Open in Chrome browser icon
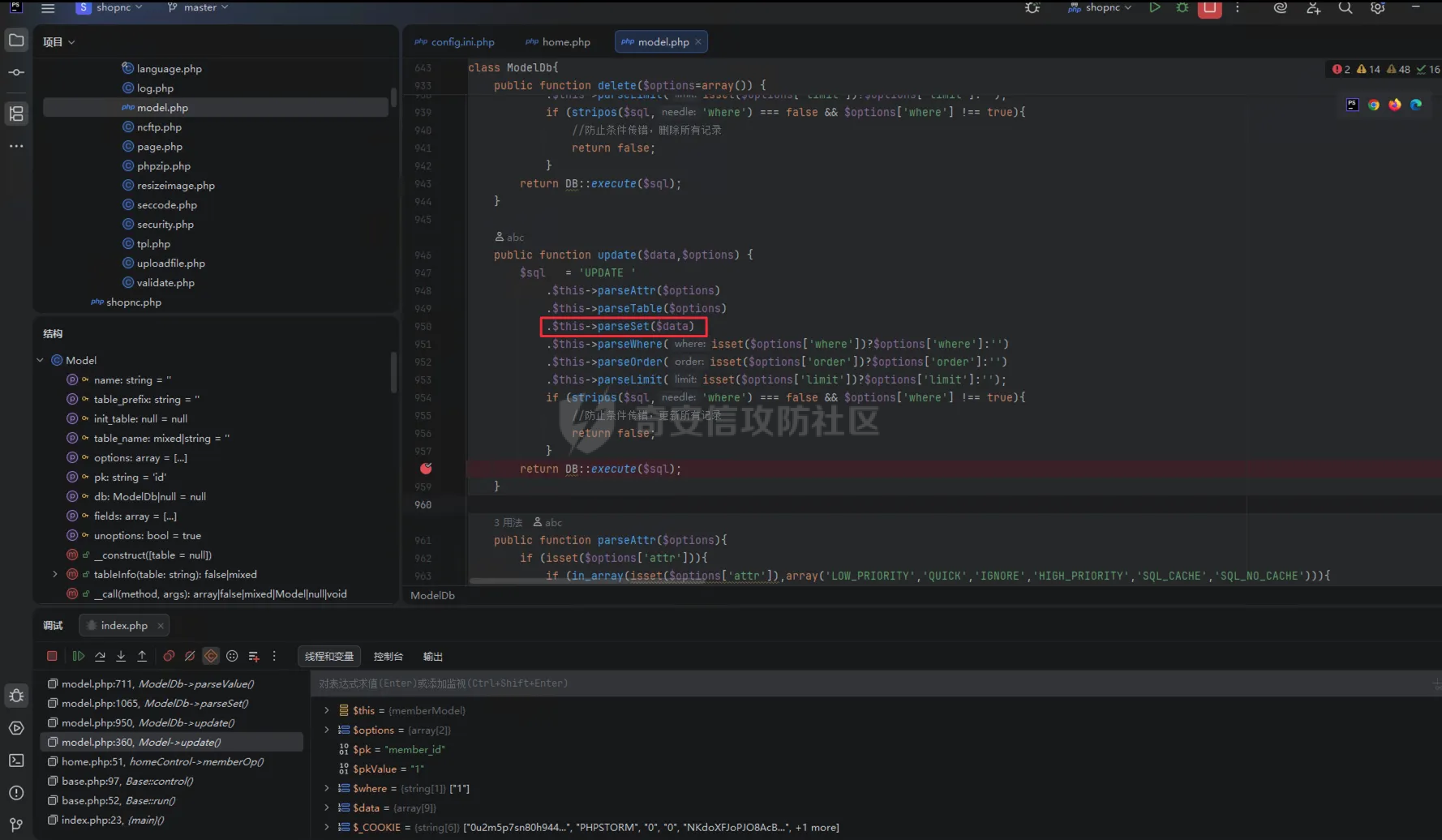 point(1373,105)
